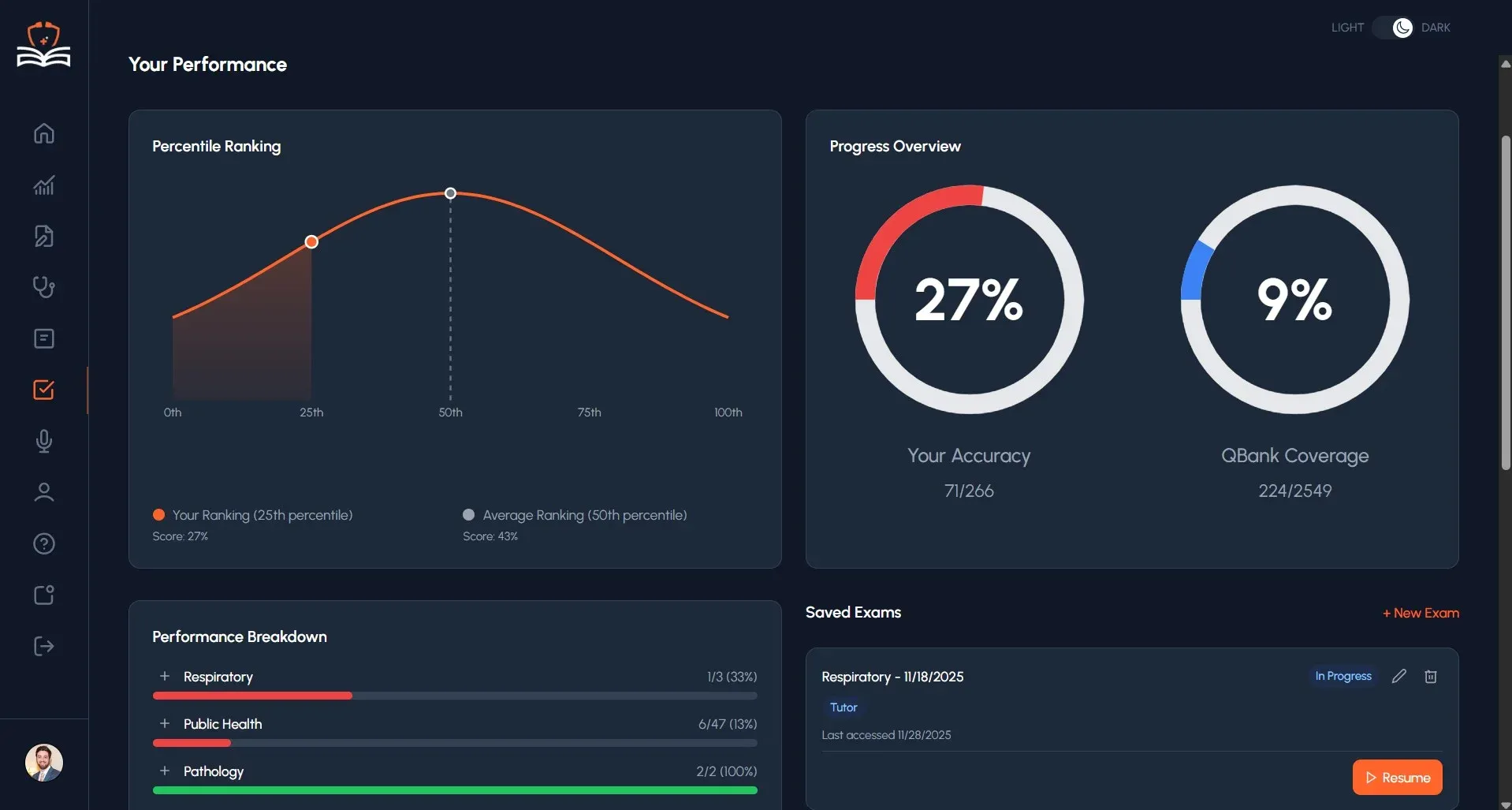Delete the Respiratory saved exam with trash icon
The height and width of the screenshot is (810, 1512).
(x=1430, y=676)
